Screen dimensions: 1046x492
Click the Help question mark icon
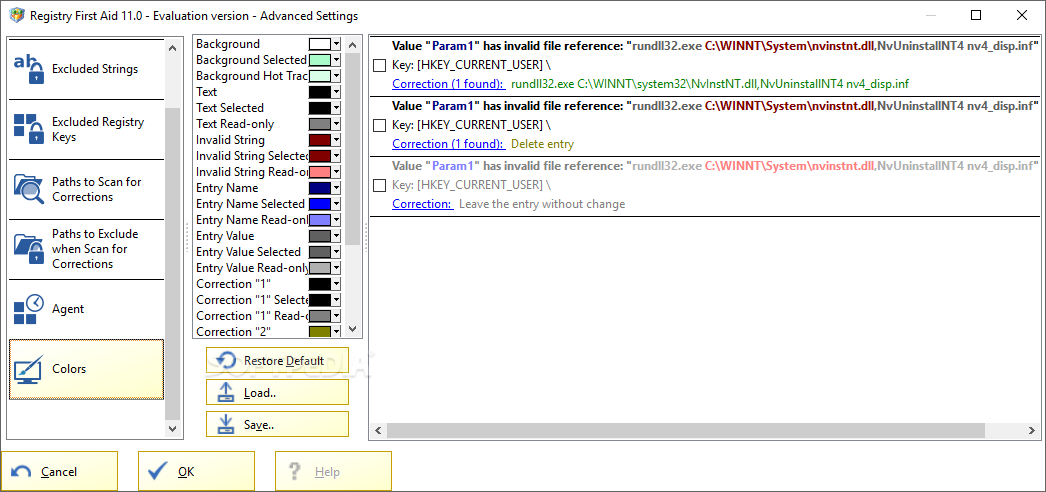pyautogui.click(x=296, y=472)
